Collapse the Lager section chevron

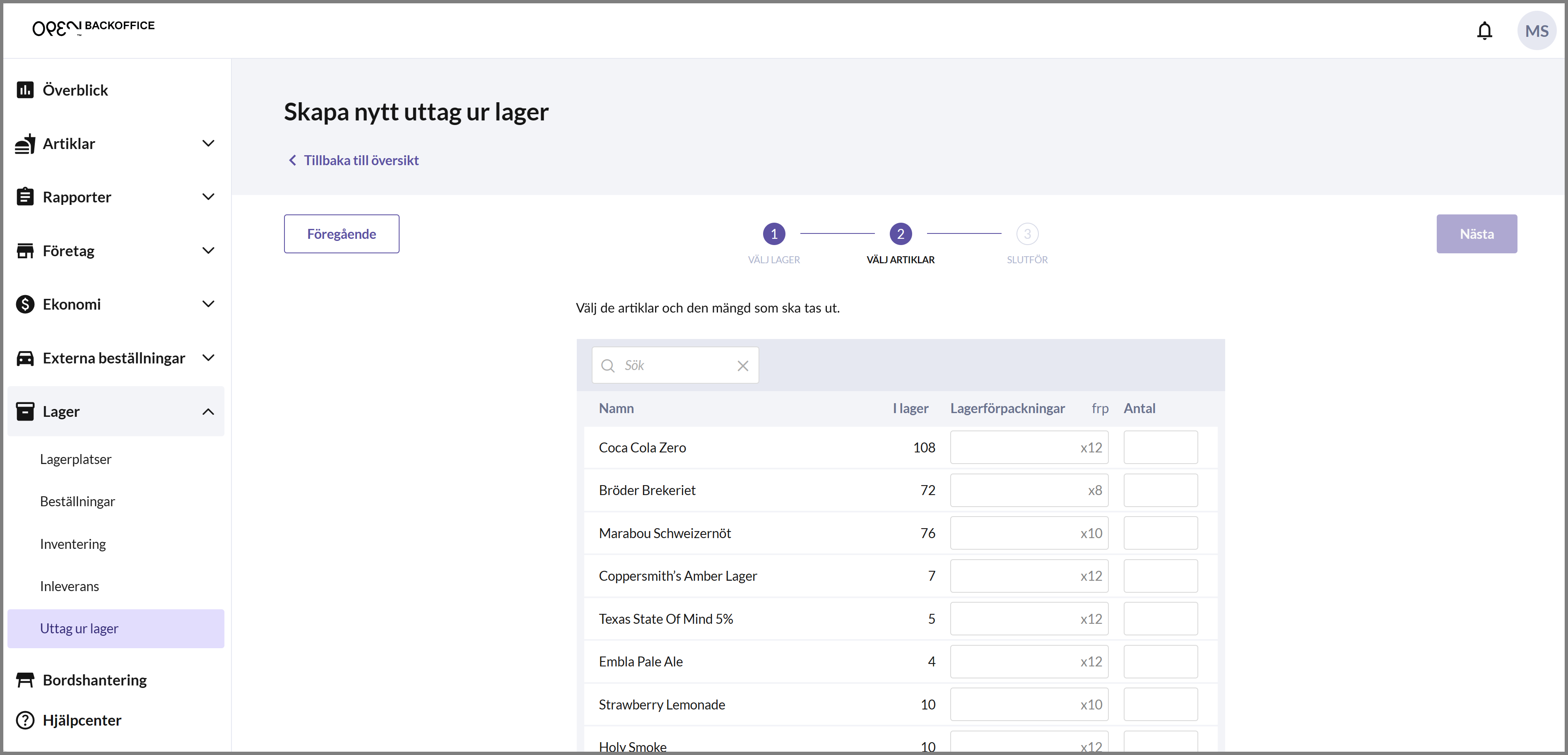pyautogui.click(x=208, y=412)
